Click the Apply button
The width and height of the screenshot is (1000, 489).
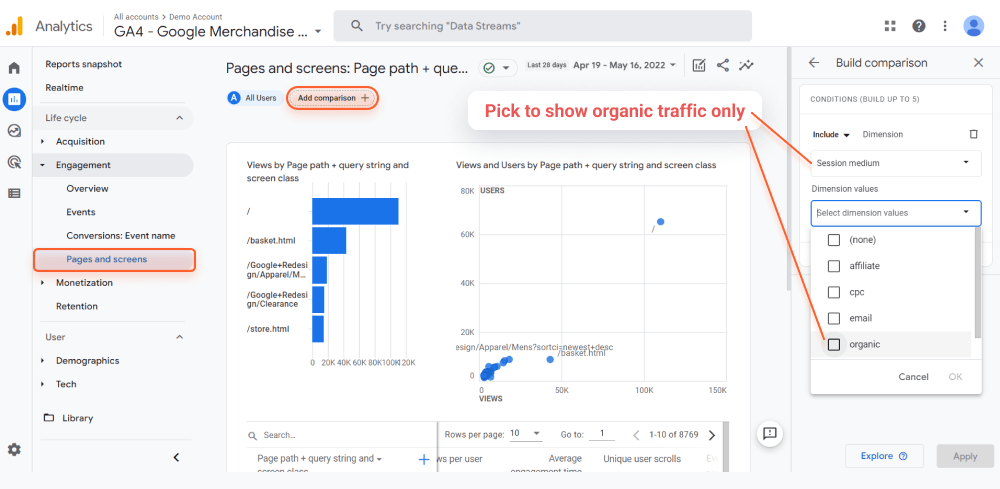click(x=965, y=456)
